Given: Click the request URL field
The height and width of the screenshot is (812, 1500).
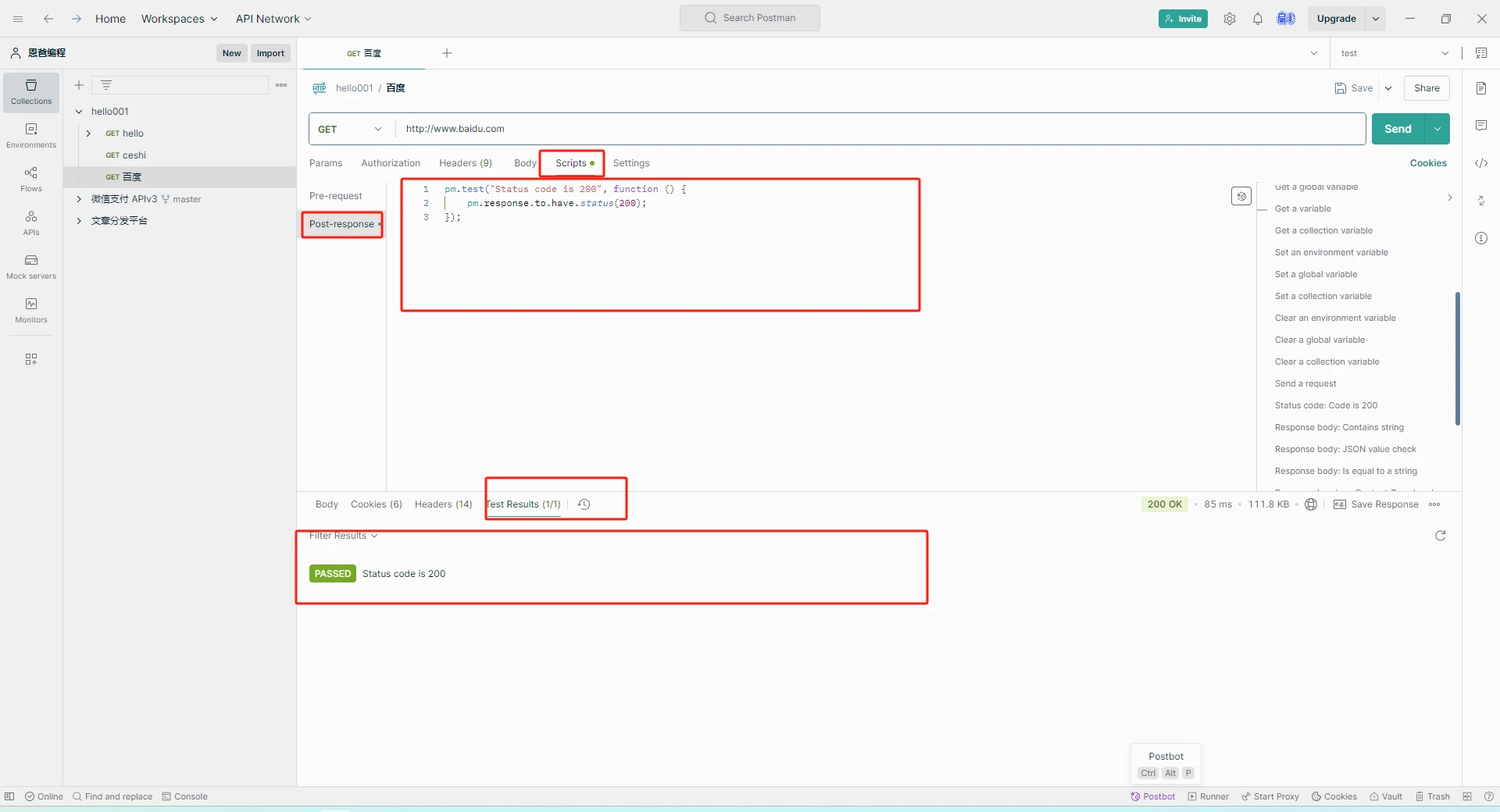Looking at the screenshot, I should pos(880,129).
